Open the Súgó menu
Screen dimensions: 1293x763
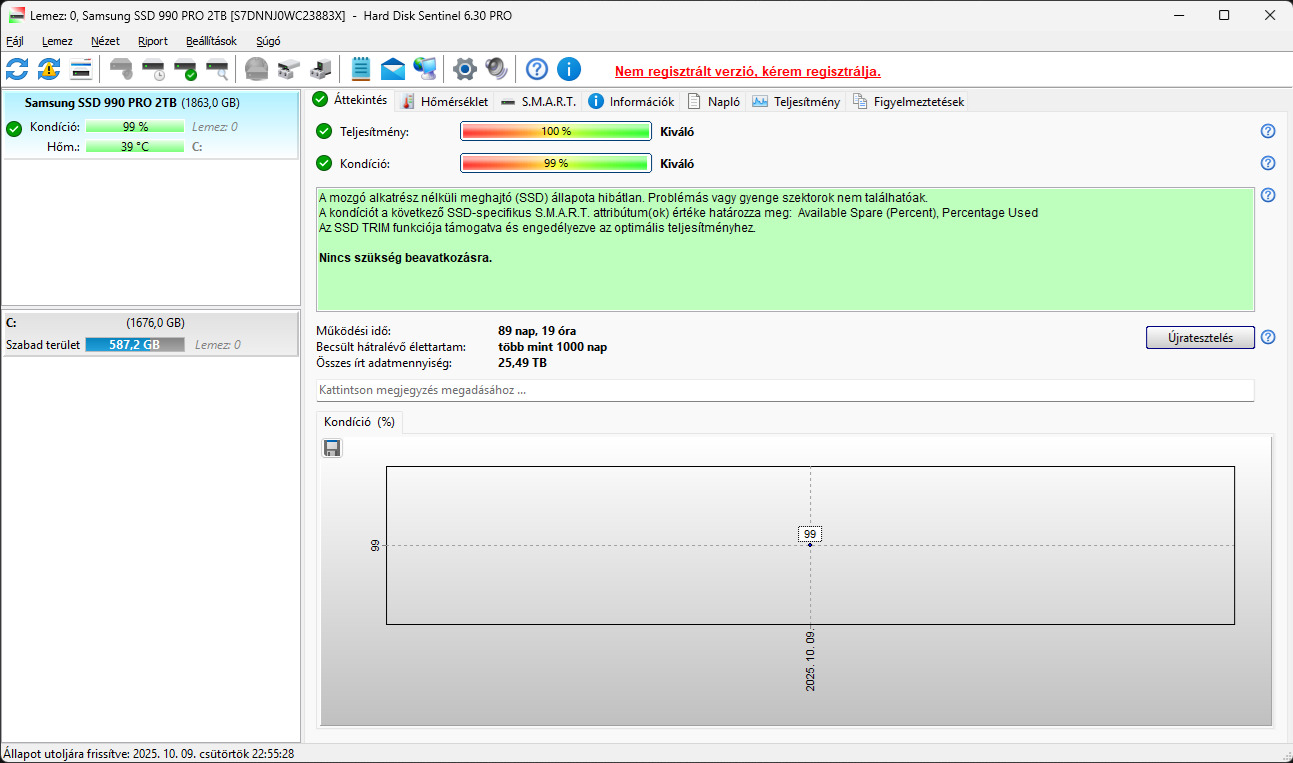click(268, 41)
